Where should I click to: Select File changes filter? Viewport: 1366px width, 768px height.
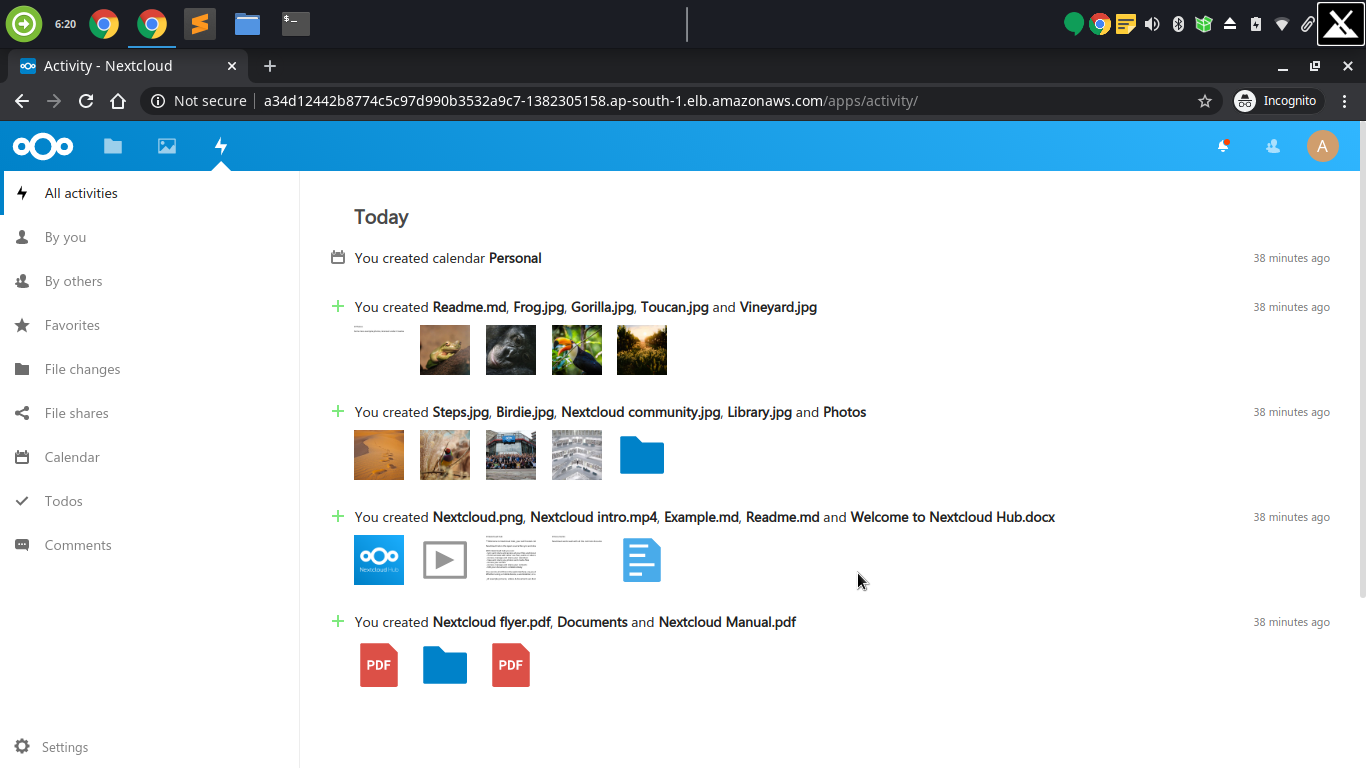(x=150, y=369)
